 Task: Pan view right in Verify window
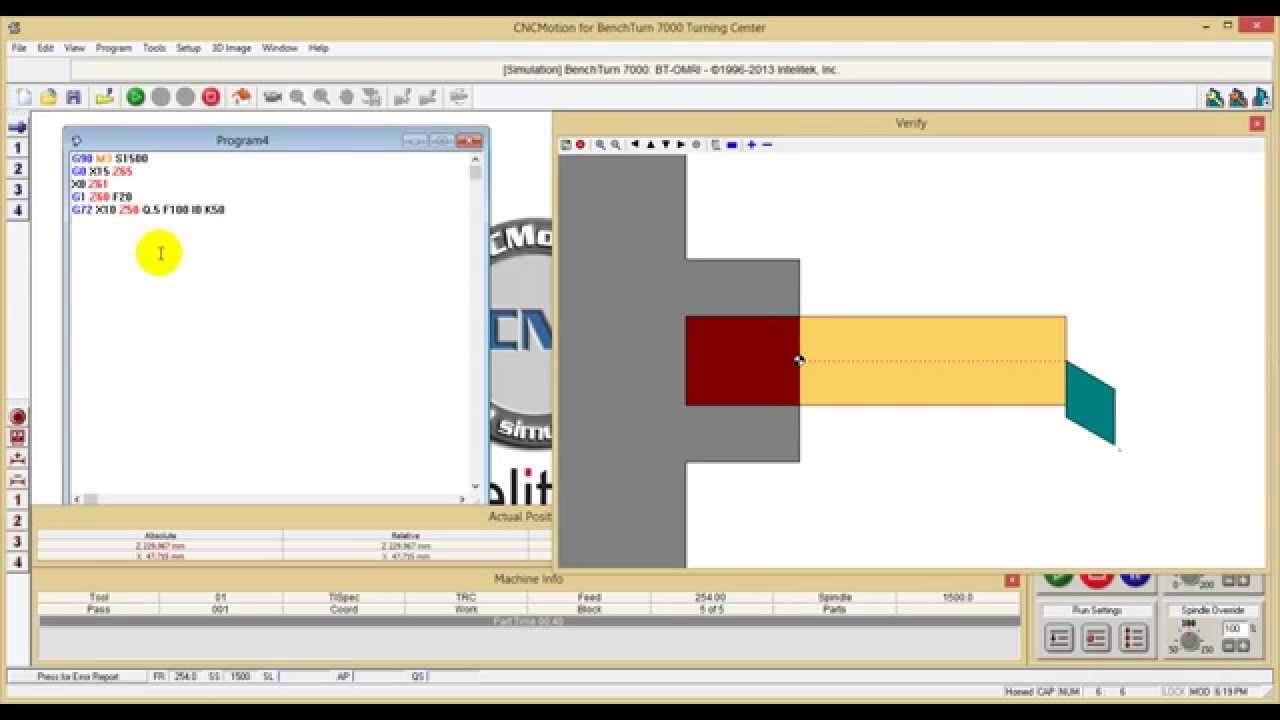point(681,145)
